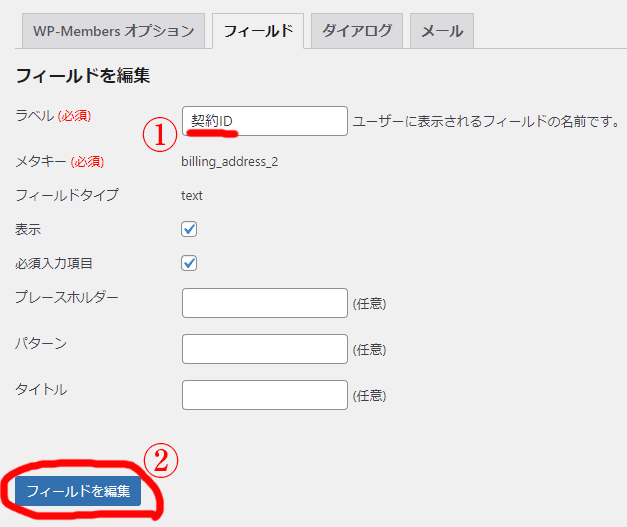Viewport: 627px width, 527px height.
Task: Click the メタキー (必須) label
Action: [x=60, y=162]
